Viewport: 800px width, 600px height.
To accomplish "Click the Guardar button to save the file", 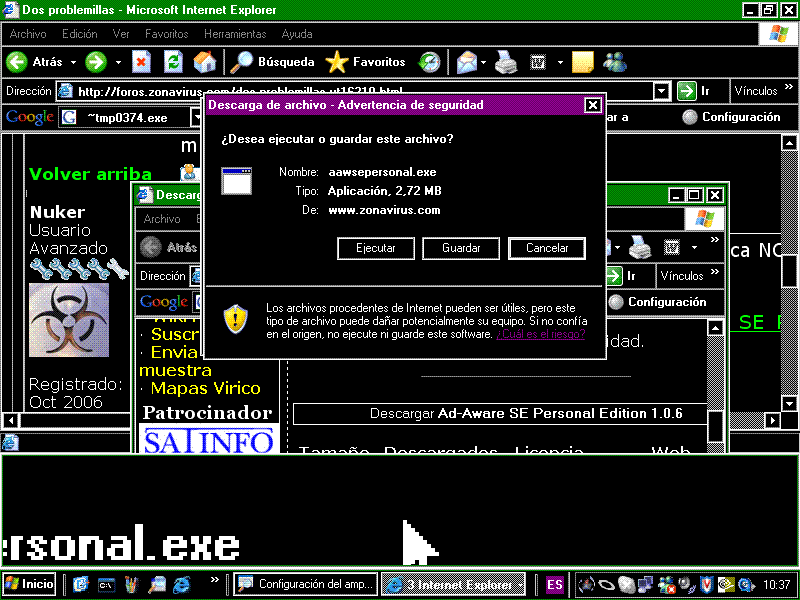I will pyautogui.click(x=461, y=248).
